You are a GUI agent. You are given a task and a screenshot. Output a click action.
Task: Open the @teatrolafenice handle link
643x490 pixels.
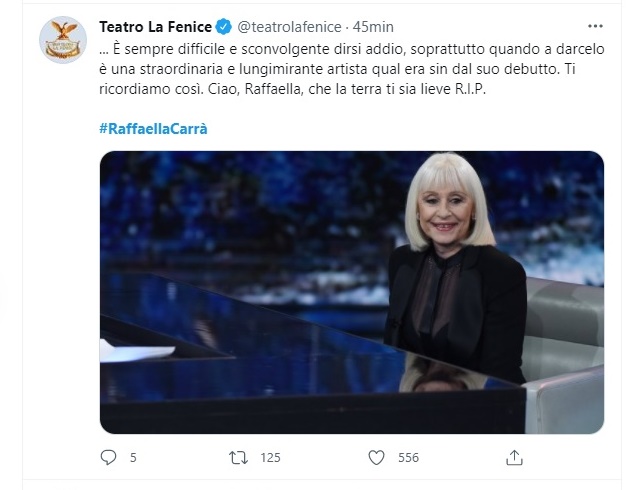tap(290, 27)
